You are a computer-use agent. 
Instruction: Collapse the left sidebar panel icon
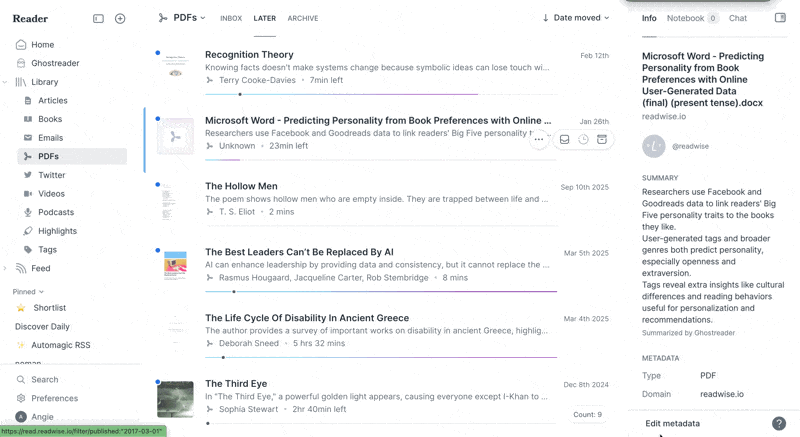click(98, 18)
